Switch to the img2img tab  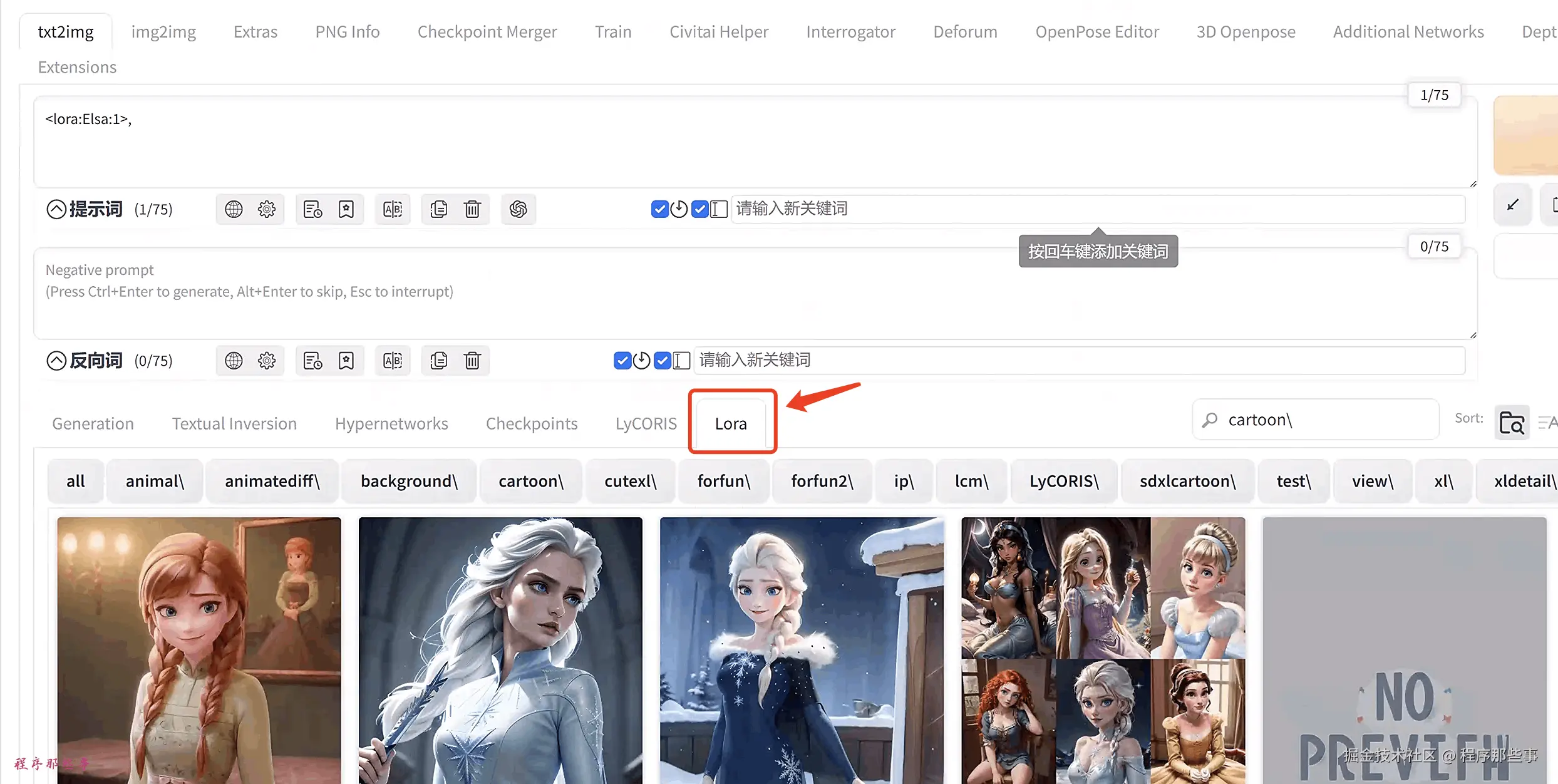tap(163, 32)
